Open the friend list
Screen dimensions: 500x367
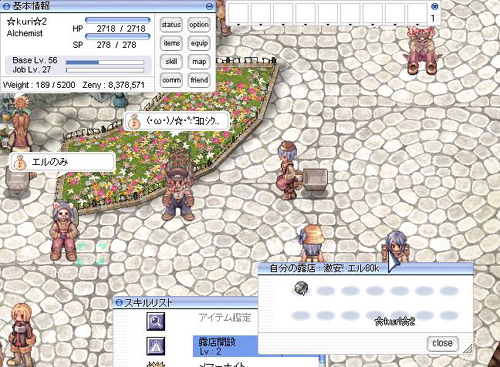(199, 80)
